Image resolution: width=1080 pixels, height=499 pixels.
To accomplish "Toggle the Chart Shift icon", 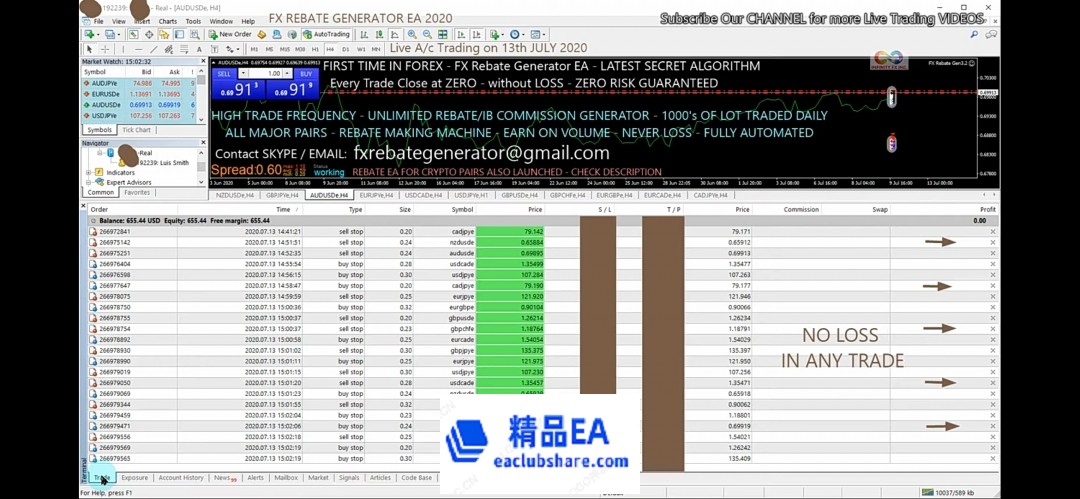I will click(x=477, y=34).
